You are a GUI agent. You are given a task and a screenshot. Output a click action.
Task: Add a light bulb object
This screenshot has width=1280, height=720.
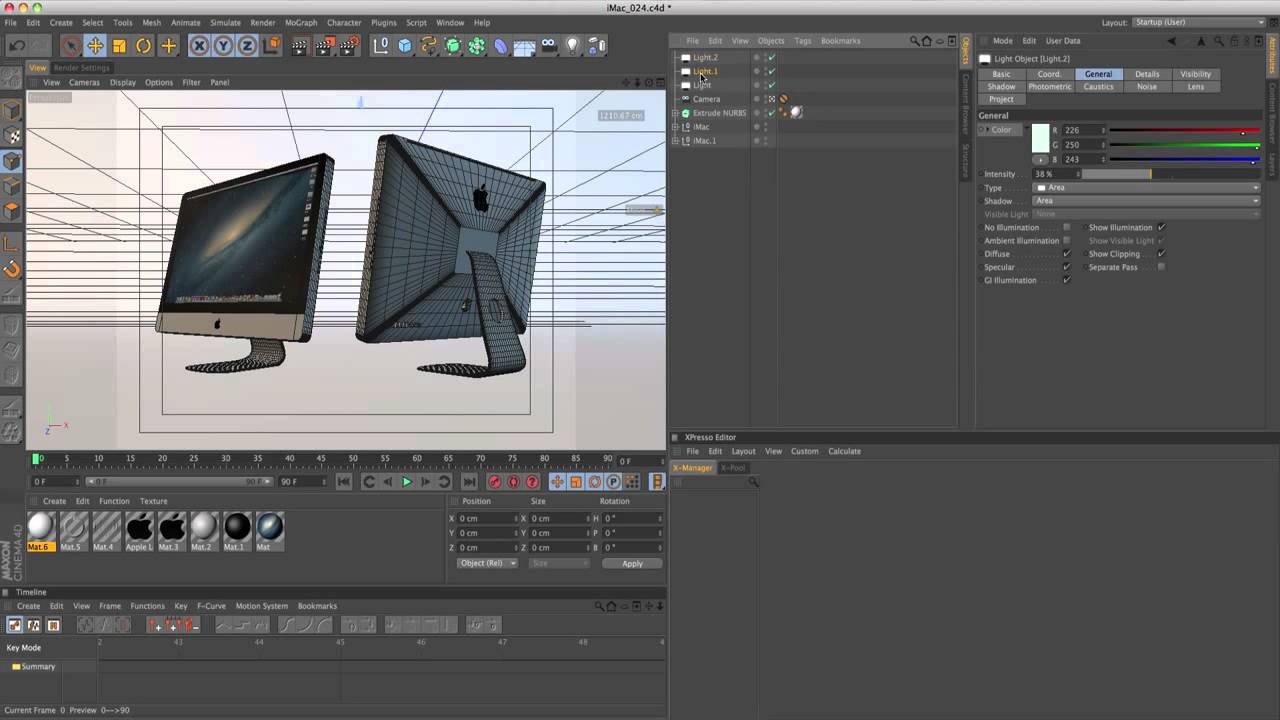click(573, 45)
